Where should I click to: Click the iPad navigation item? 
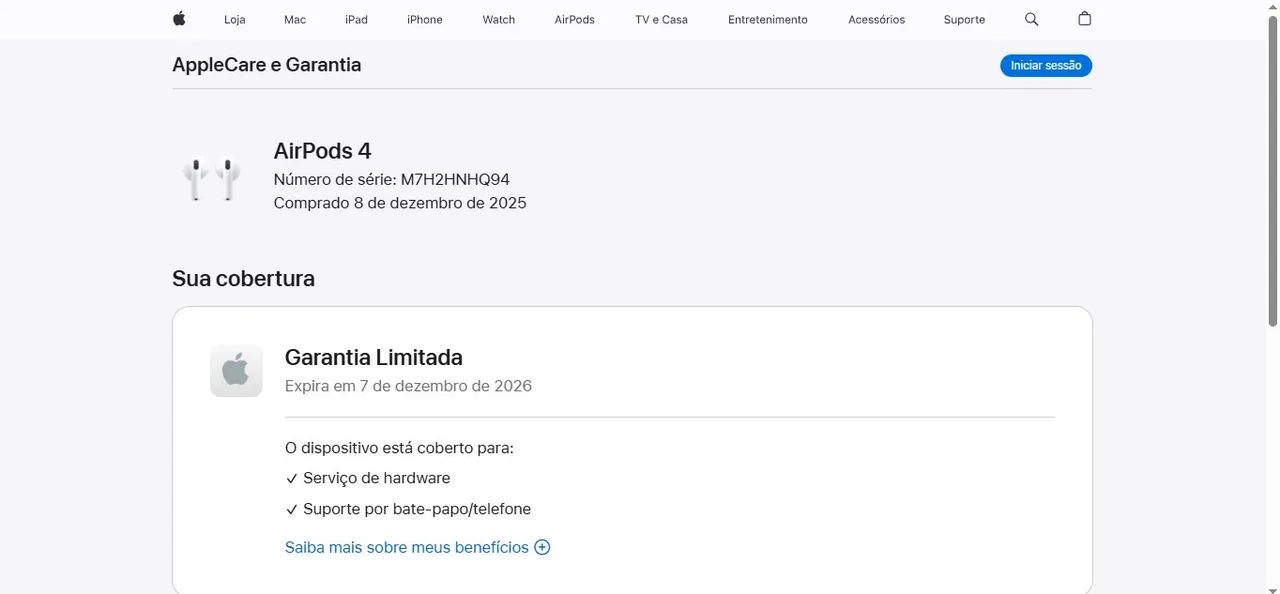[x=356, y=19]
